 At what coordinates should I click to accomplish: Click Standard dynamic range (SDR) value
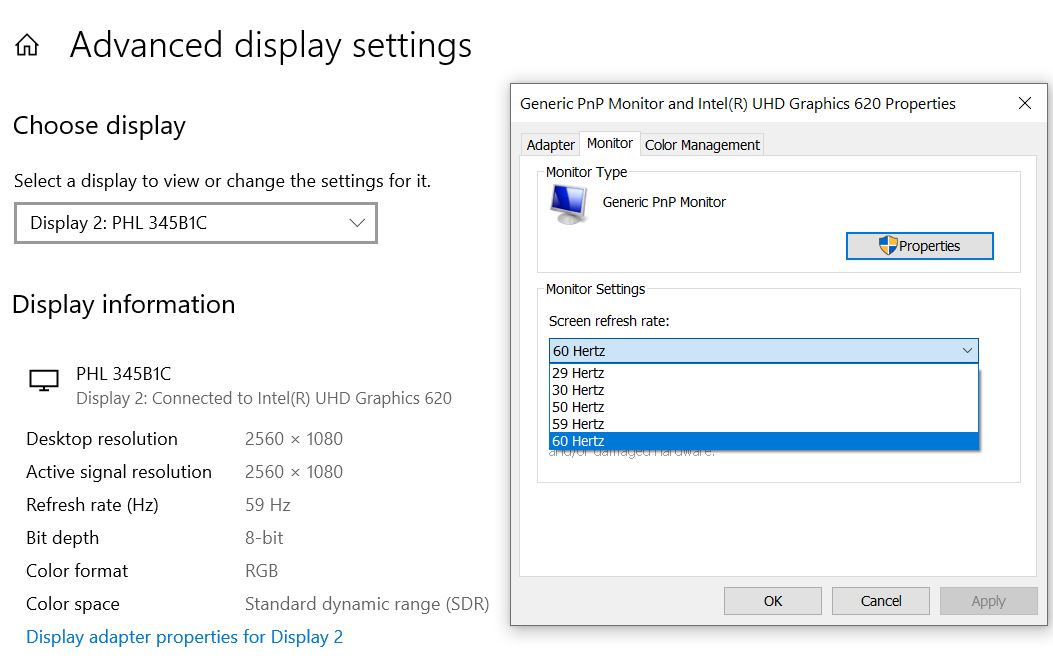coord(367,604)
